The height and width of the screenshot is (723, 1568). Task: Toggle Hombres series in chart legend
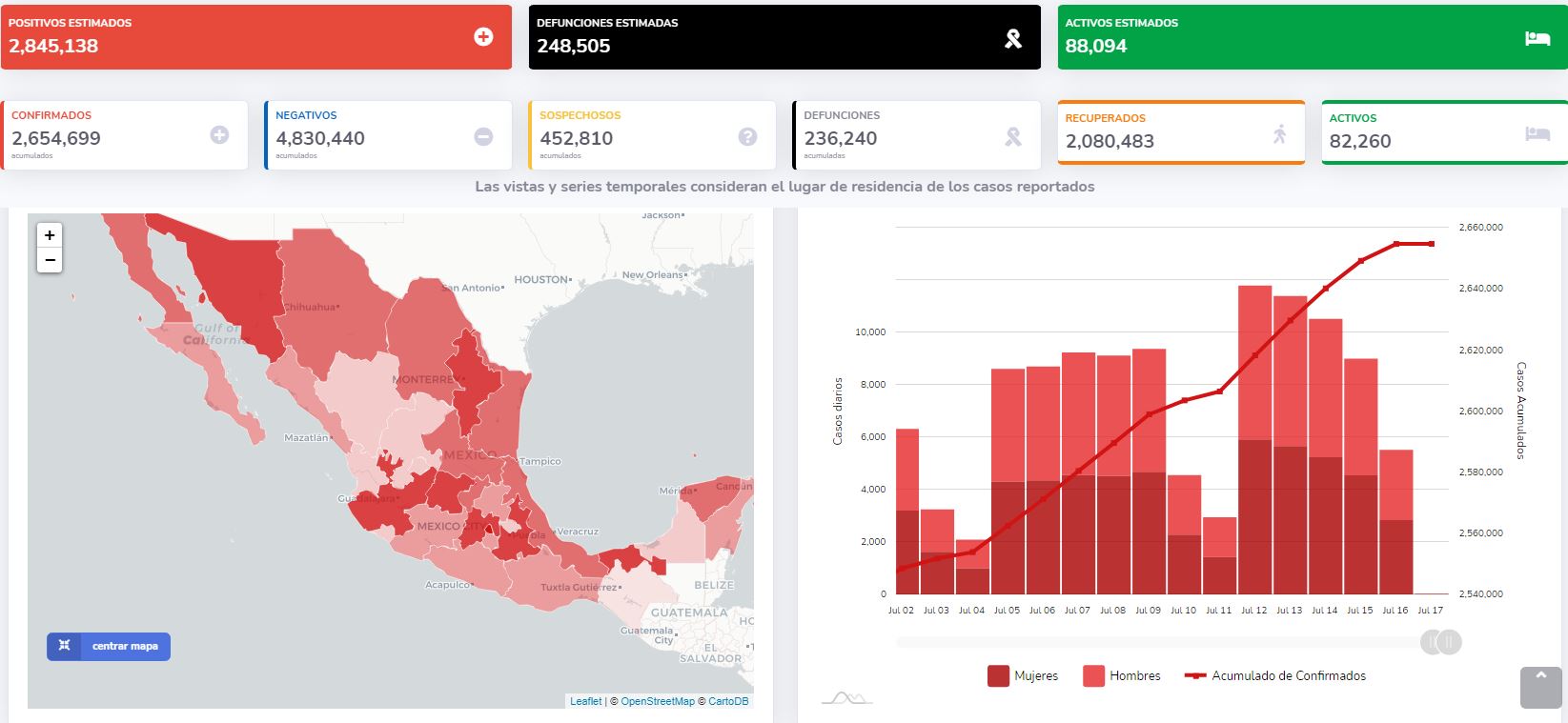click(1122, 676)
